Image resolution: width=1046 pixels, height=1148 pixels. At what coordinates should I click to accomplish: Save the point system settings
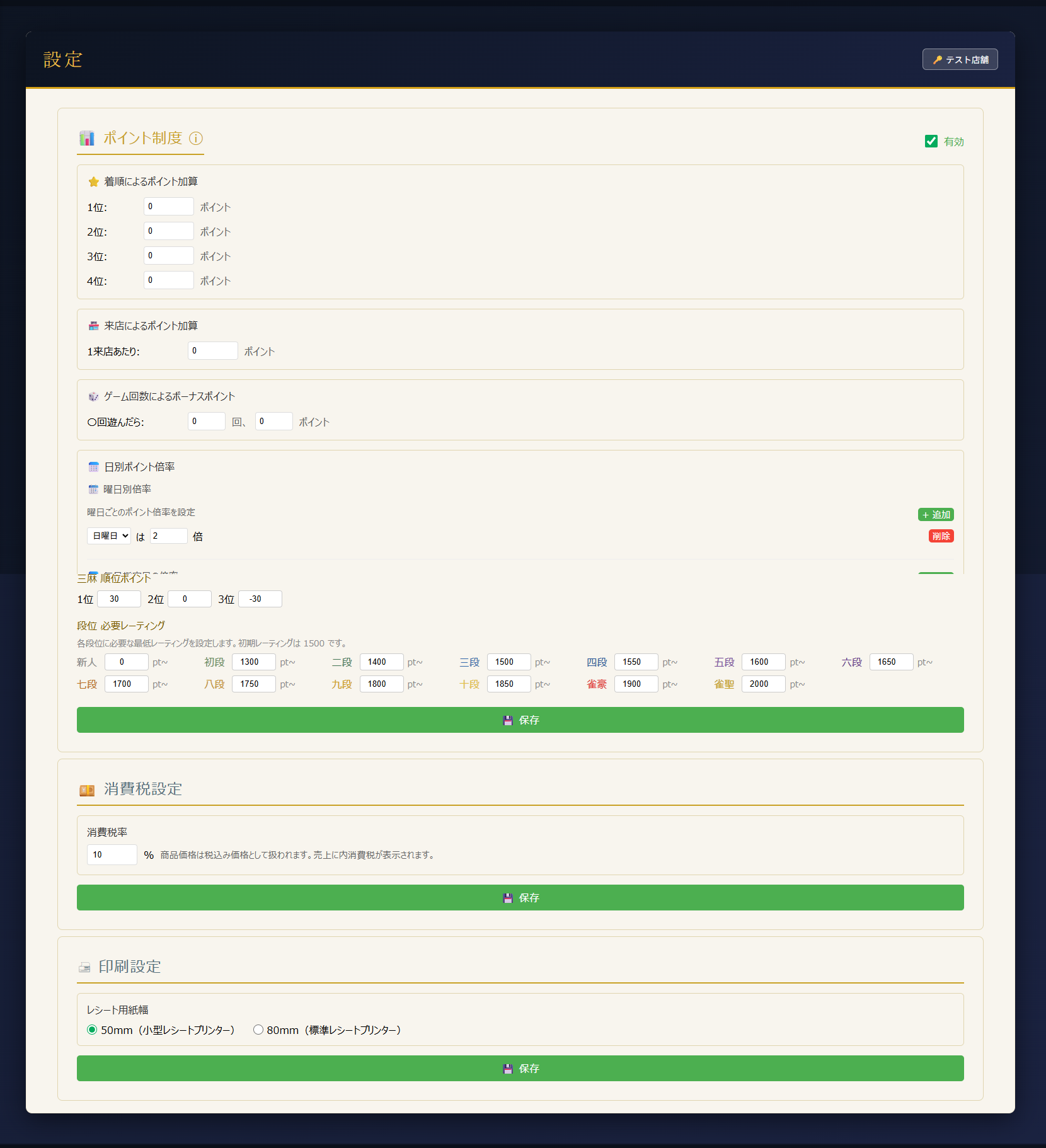[x=520, y=720]
